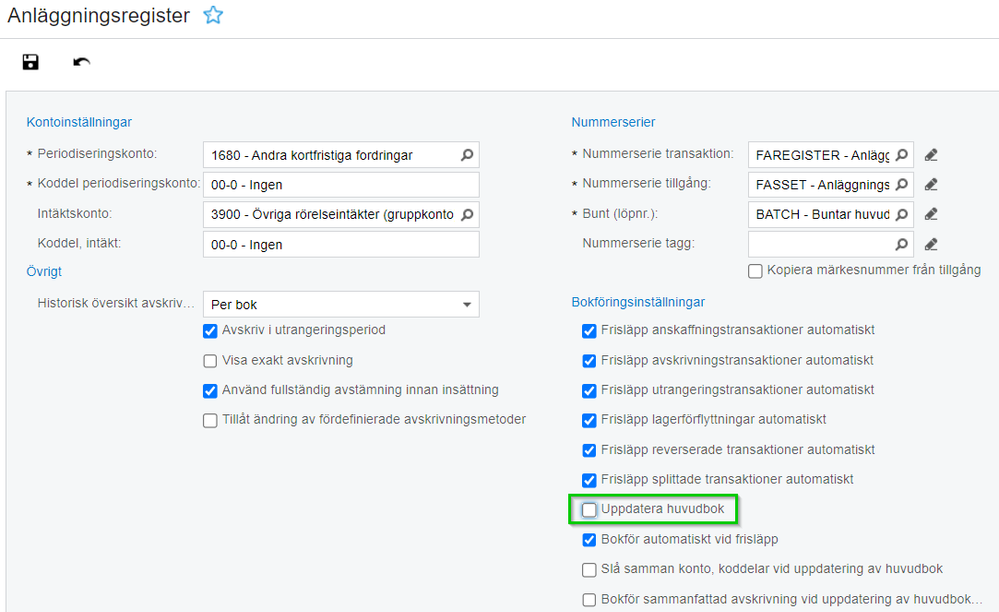
Task: Open Historisk översikt avskrivning dropdown
Action: 341,304
